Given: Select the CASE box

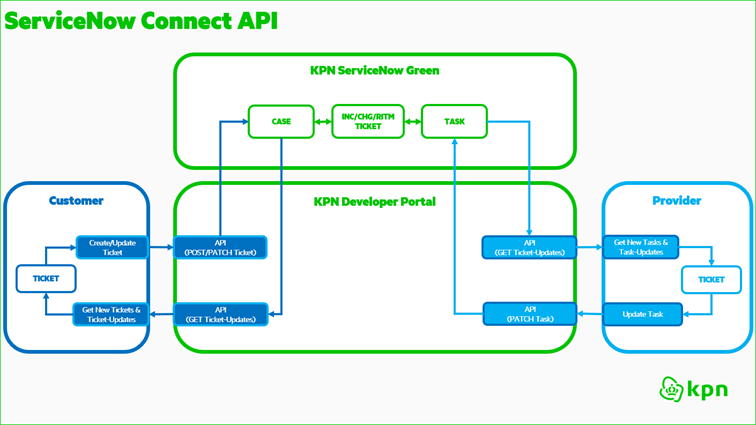Looking at the screenshot, I should [281, 122].
